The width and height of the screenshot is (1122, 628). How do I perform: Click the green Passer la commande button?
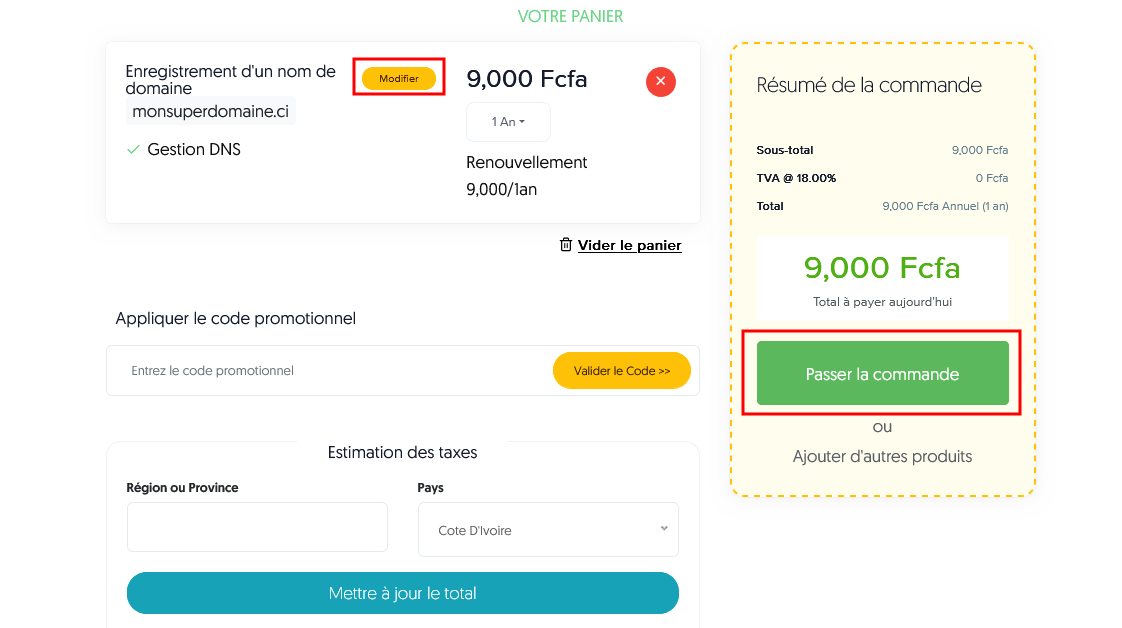coord(882,374)
